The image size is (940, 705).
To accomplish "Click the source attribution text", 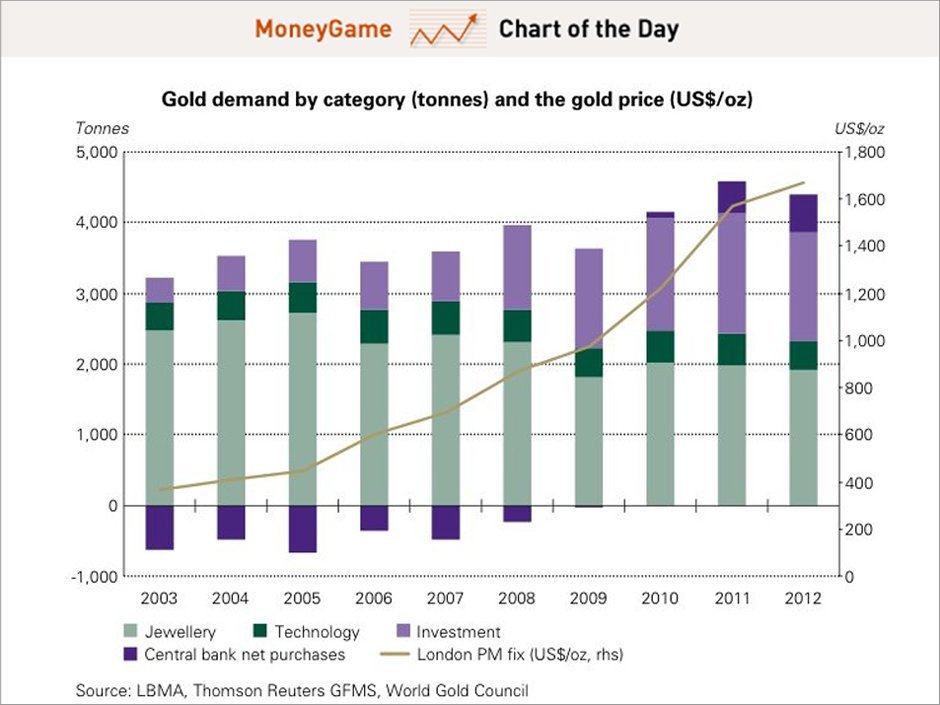I will click(302, 690).
